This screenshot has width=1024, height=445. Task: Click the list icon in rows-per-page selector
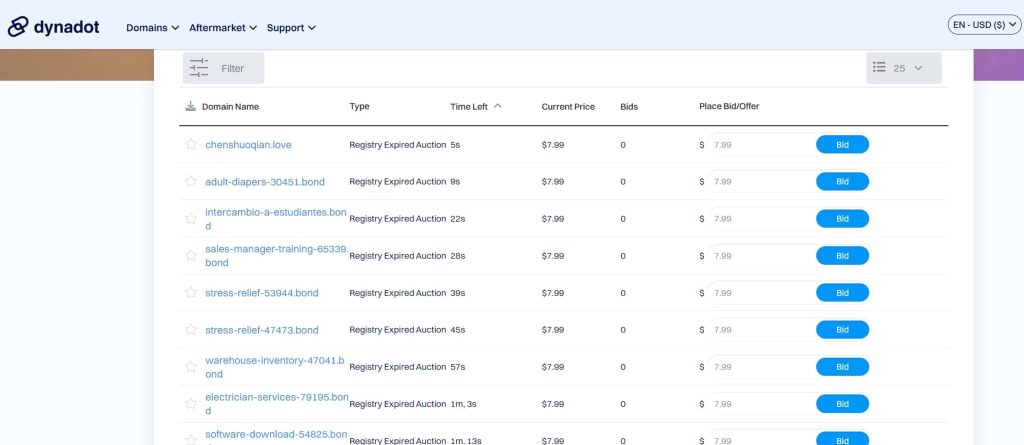pyautogui.click(x=879, y=68)
